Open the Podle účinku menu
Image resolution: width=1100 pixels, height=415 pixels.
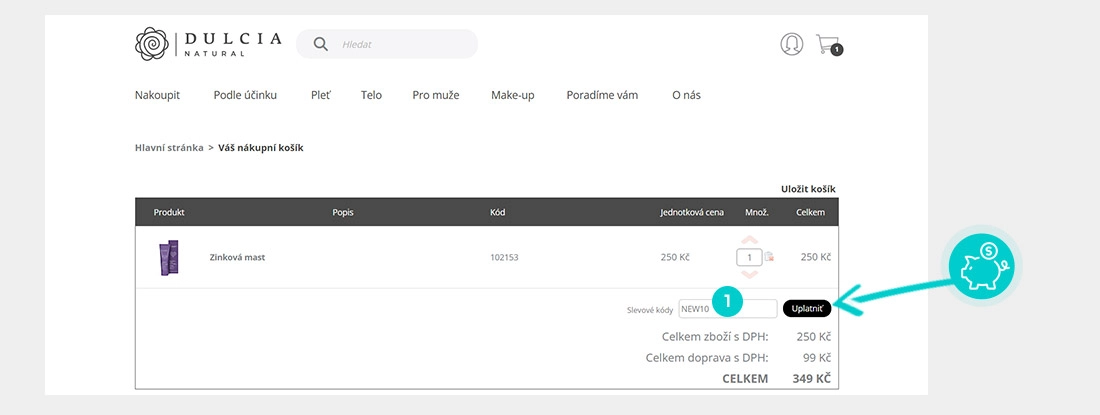click(246, 95)
